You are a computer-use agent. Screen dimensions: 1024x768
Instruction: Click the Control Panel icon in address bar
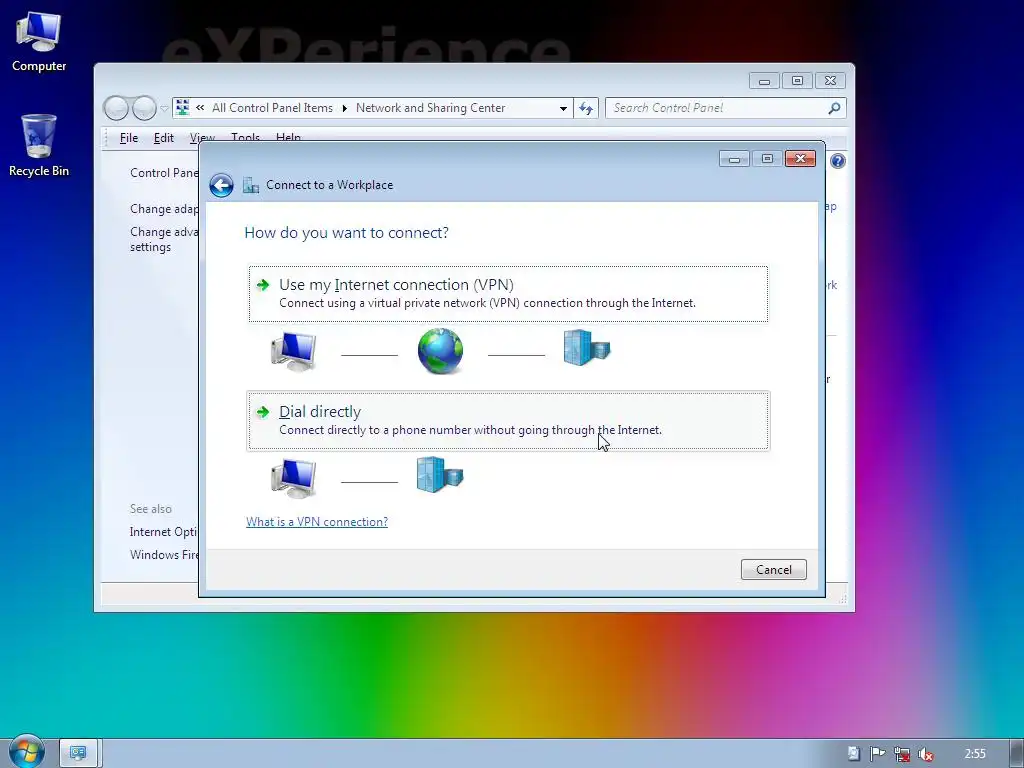point(183,108)
